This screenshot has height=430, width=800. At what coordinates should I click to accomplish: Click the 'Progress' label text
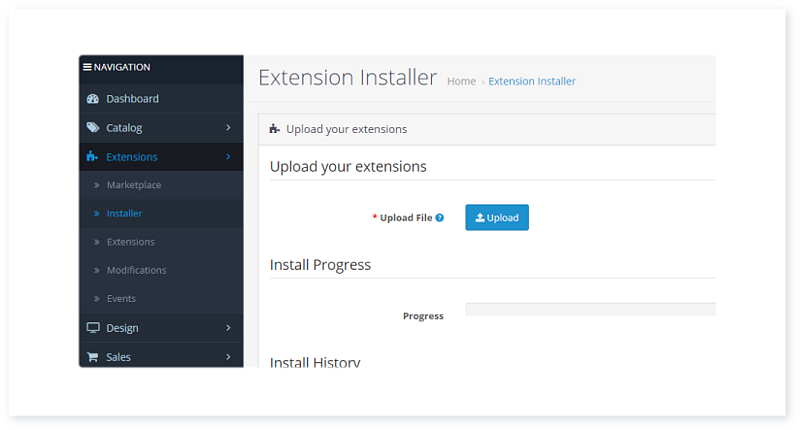click(423, 316)
